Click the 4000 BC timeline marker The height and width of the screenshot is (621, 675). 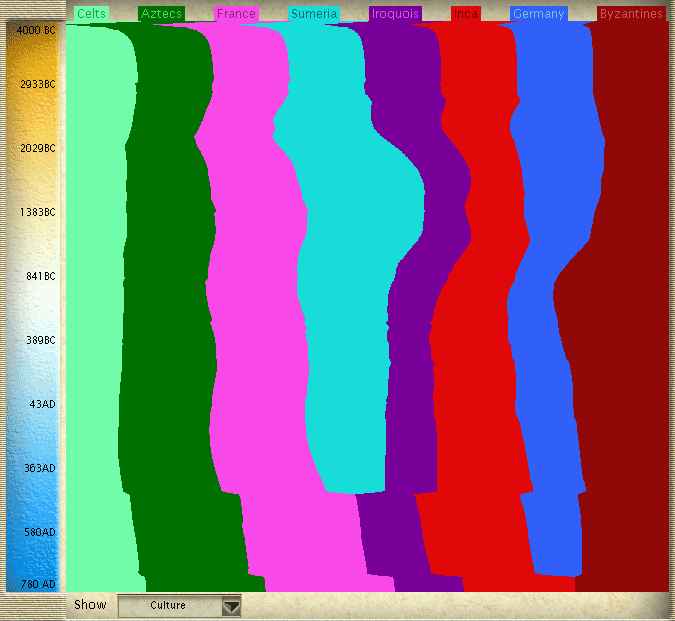[36, 30]
